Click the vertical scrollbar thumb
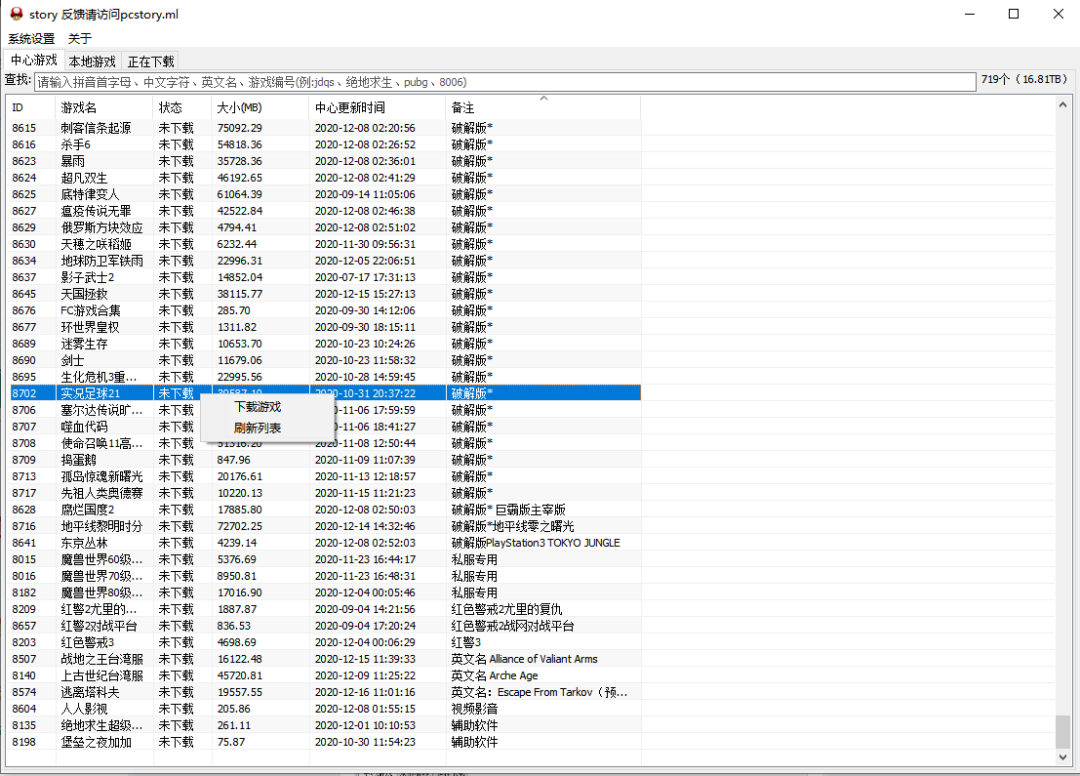1080x776 pixels. pyautogui.click(x=1063, y=731)
